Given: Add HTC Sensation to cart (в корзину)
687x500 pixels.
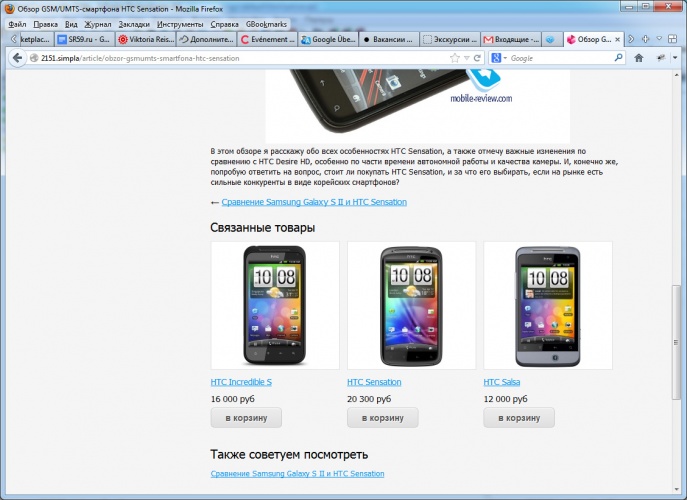Looking at the screenshot, I should 382,418.
